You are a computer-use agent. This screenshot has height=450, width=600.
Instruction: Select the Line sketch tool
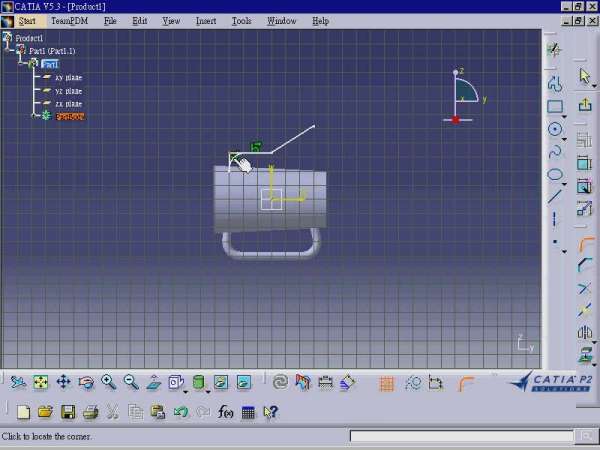[x=555, y=196]
